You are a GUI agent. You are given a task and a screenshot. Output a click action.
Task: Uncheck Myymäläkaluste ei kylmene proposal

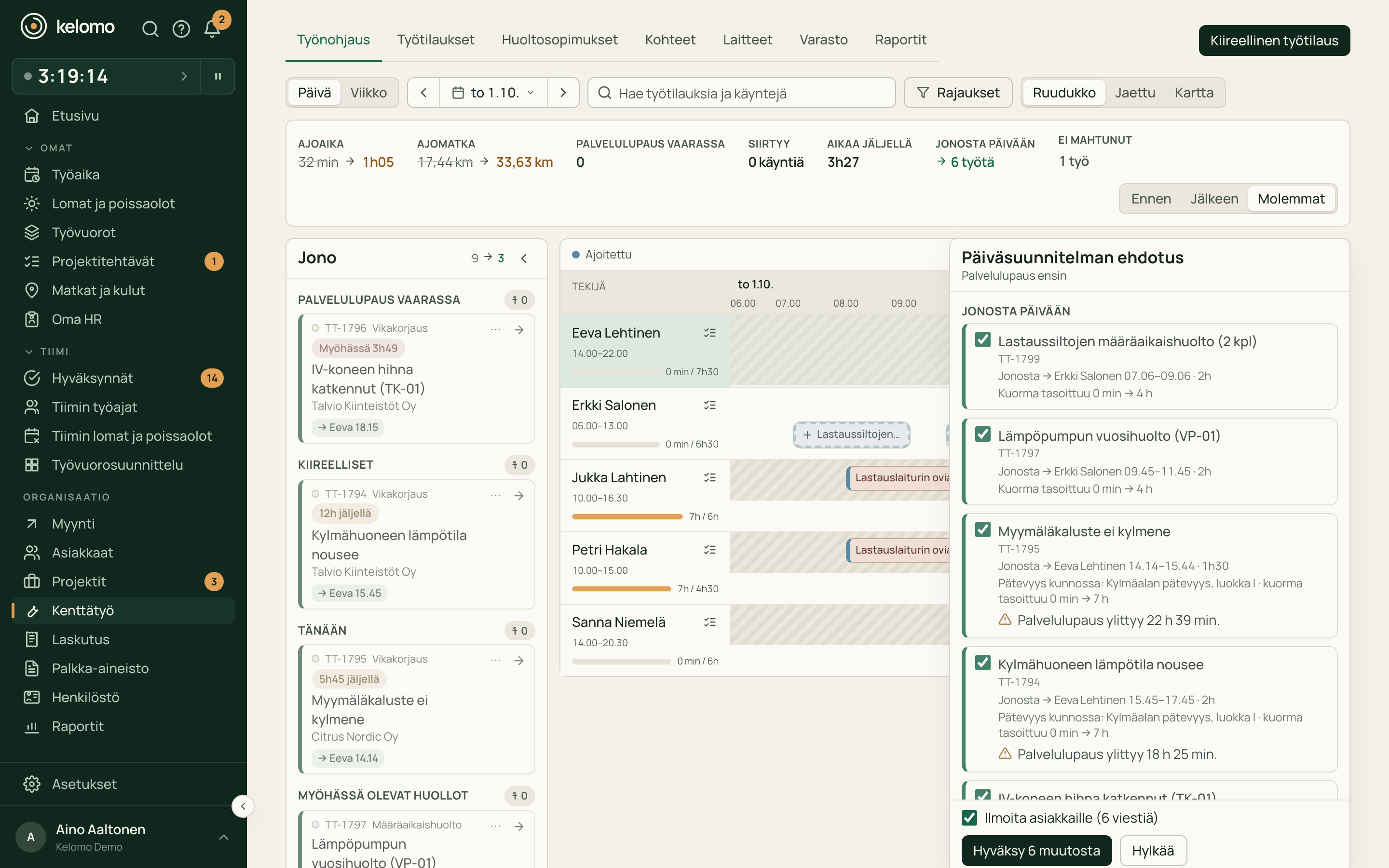click(982, 529)
